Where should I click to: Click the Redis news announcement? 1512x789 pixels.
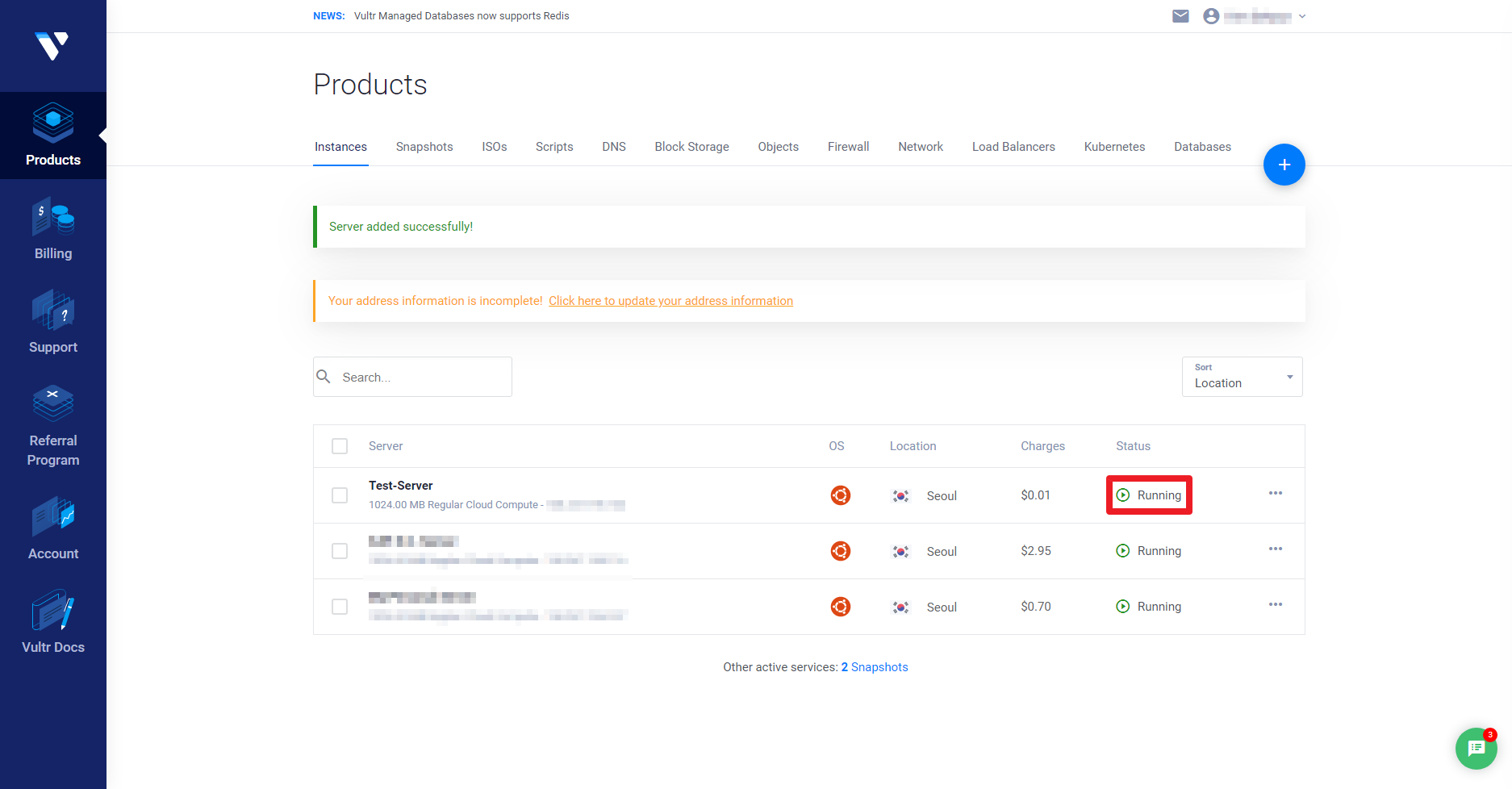[x=462, y=16]
